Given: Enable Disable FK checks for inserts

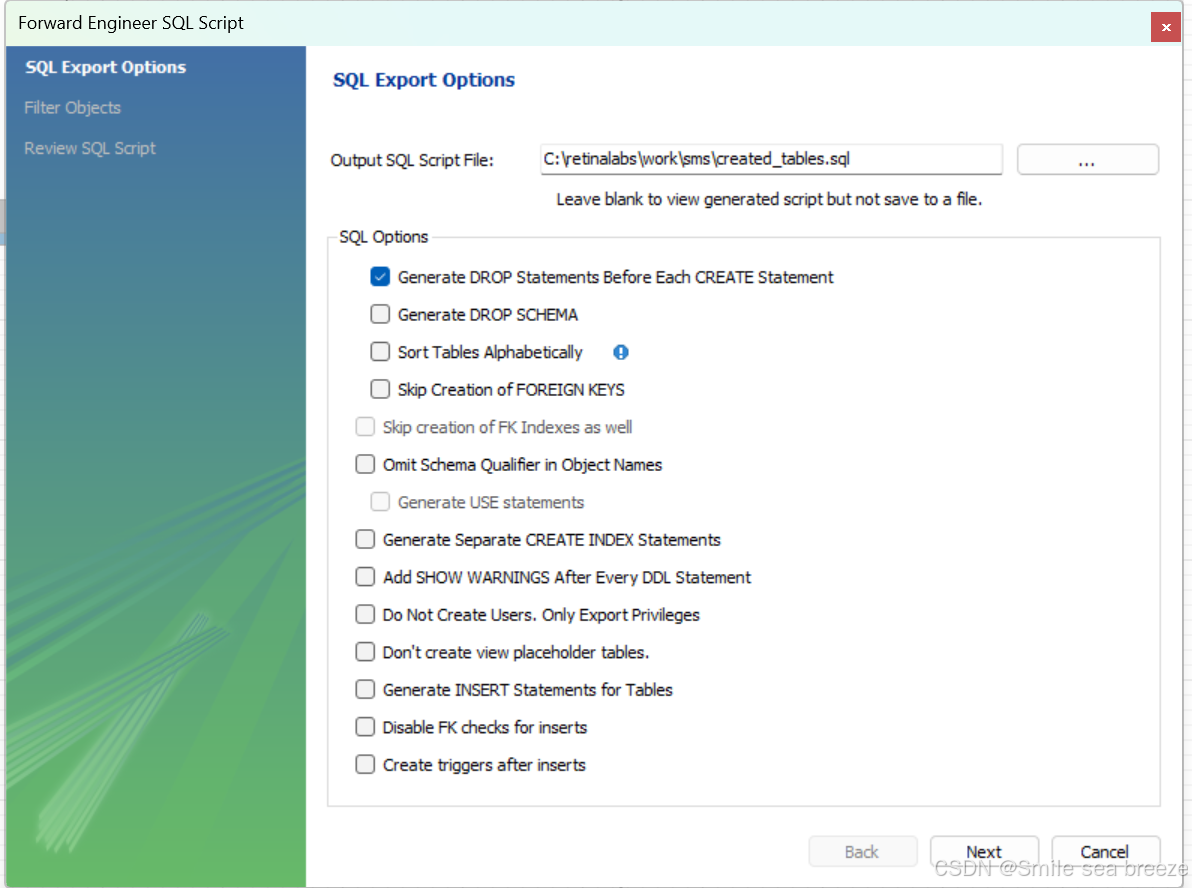Looking at the screenshot, I should [365, 727].
